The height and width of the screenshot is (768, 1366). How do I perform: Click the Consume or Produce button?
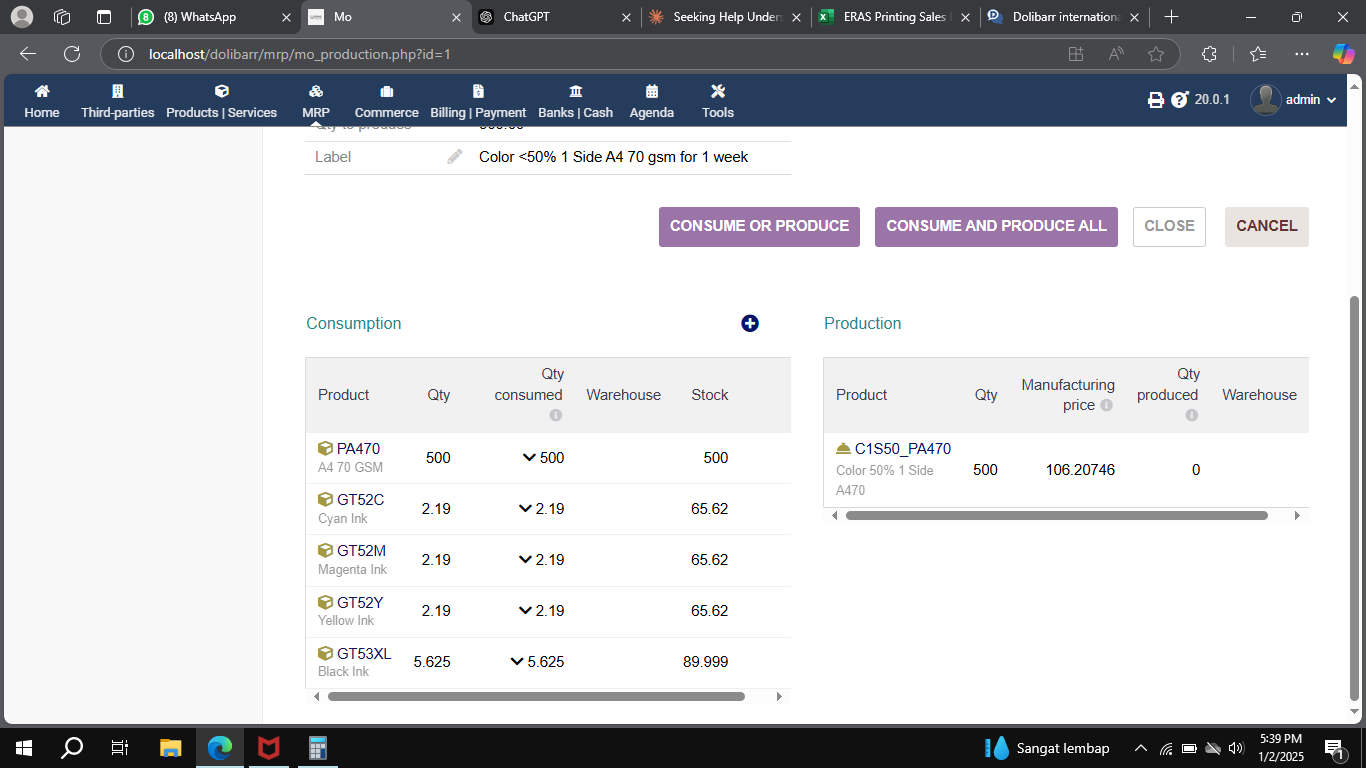(759, 227)
